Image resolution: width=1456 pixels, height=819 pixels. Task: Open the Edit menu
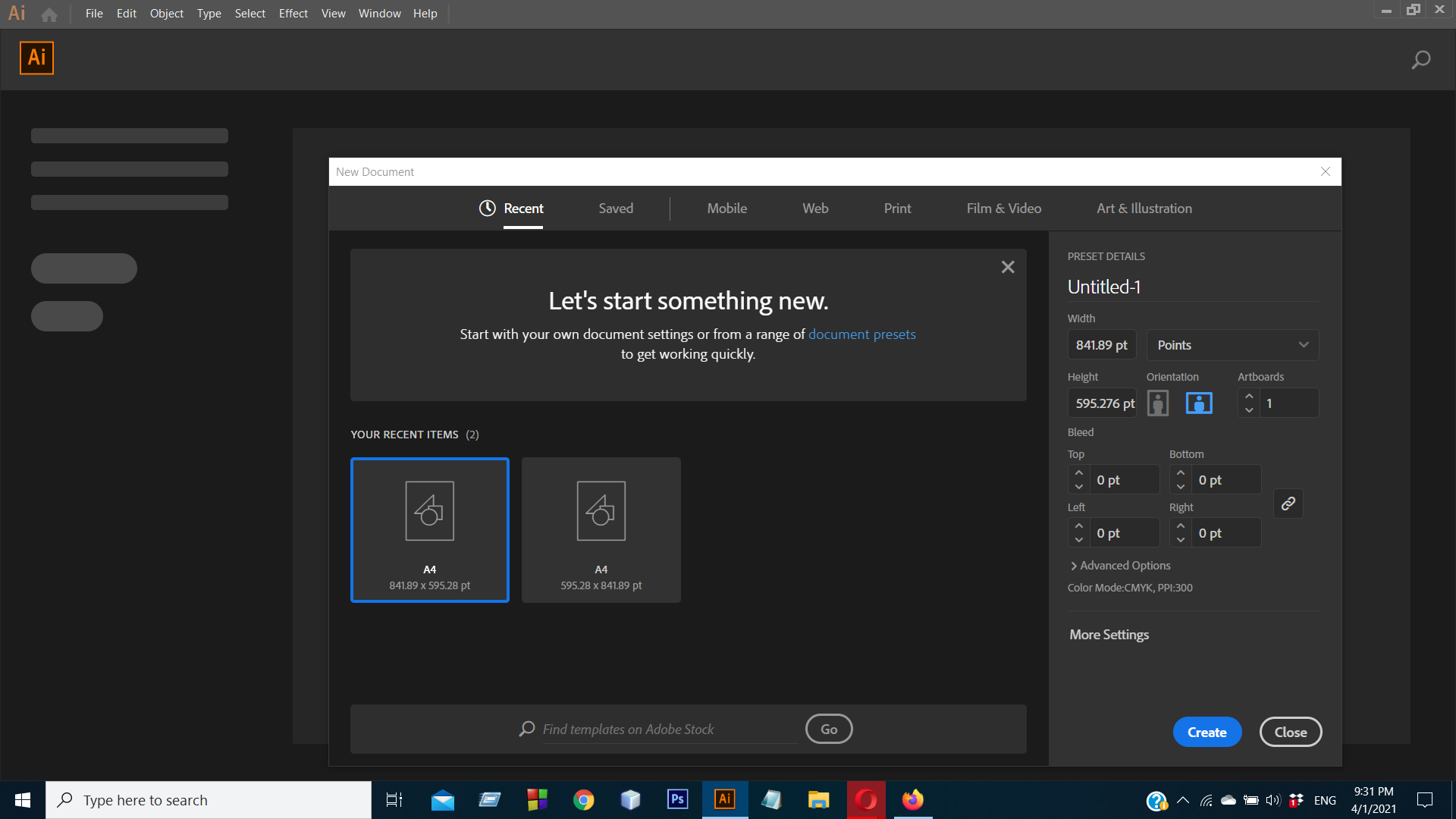click(x=127, y=14)
